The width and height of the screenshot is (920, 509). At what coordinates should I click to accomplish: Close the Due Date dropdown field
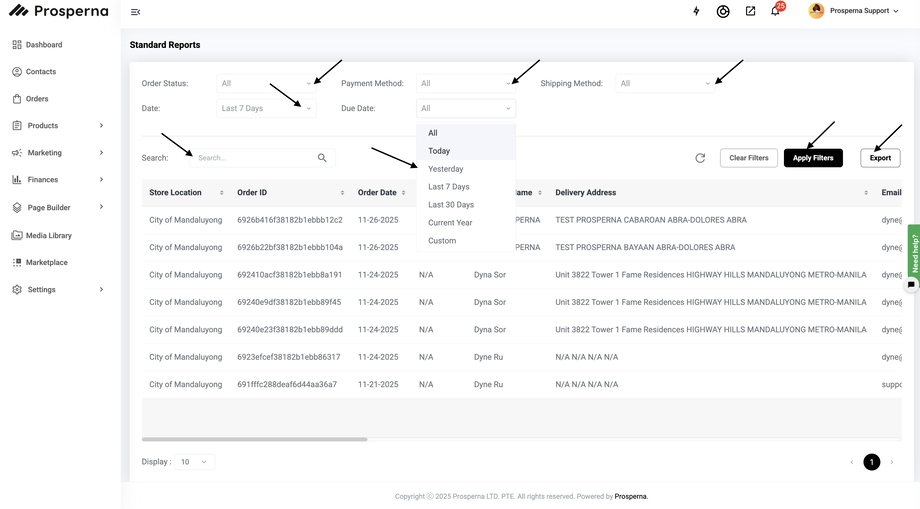[x=466, y=108]
